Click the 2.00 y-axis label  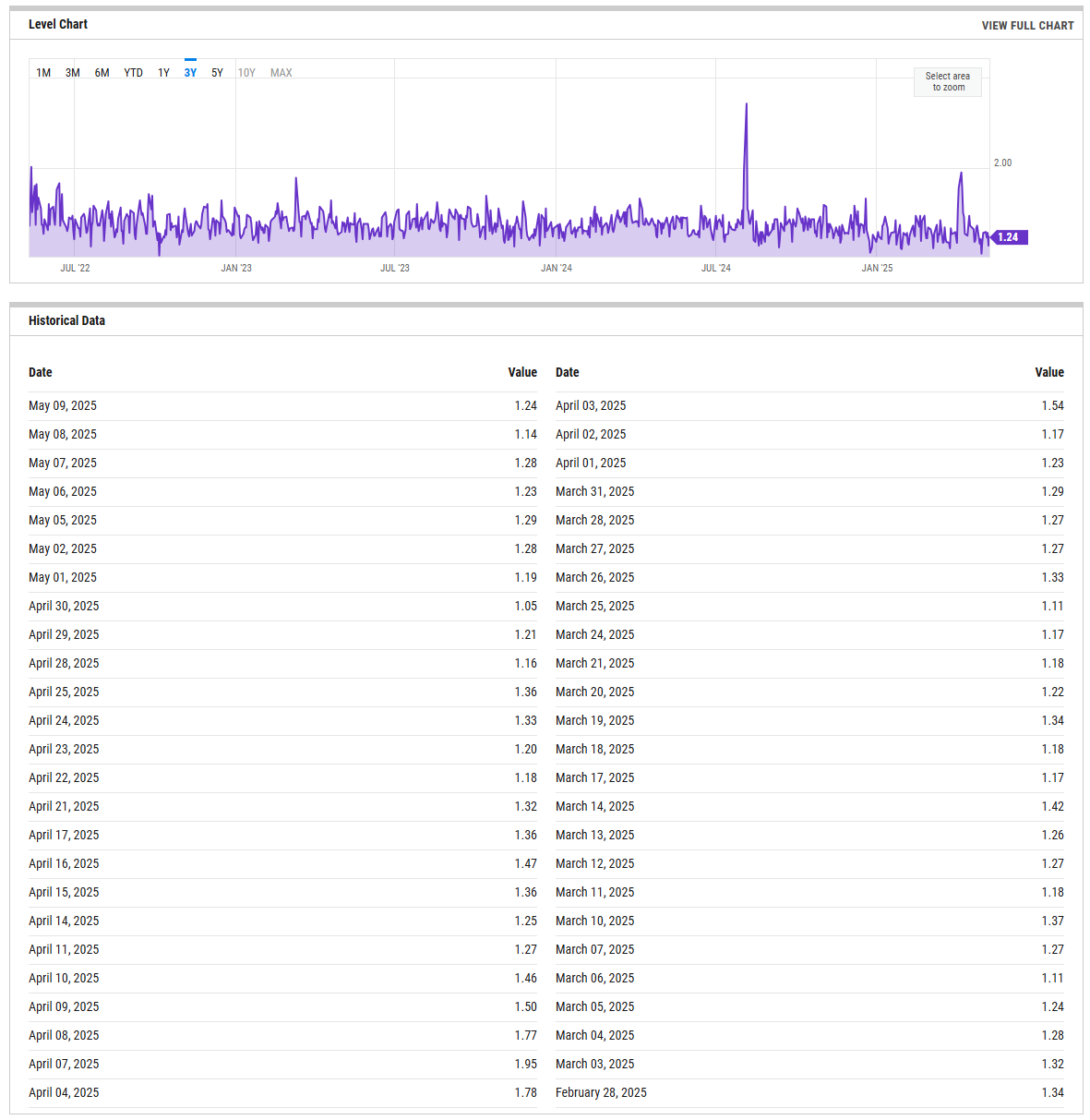coord(1002,163)
